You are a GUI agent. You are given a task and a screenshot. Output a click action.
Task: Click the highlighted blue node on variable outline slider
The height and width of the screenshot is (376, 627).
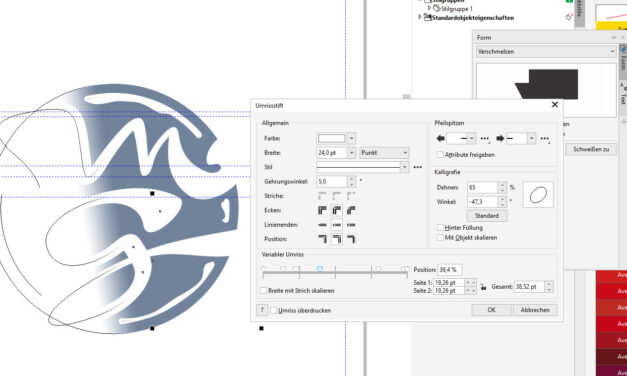tap(319, 270)
